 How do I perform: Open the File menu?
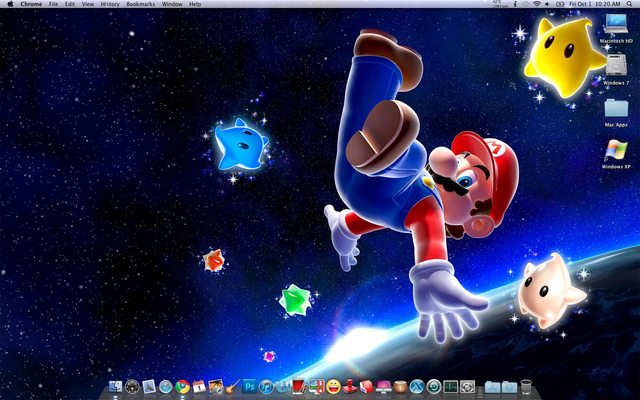tap(53, 4)
